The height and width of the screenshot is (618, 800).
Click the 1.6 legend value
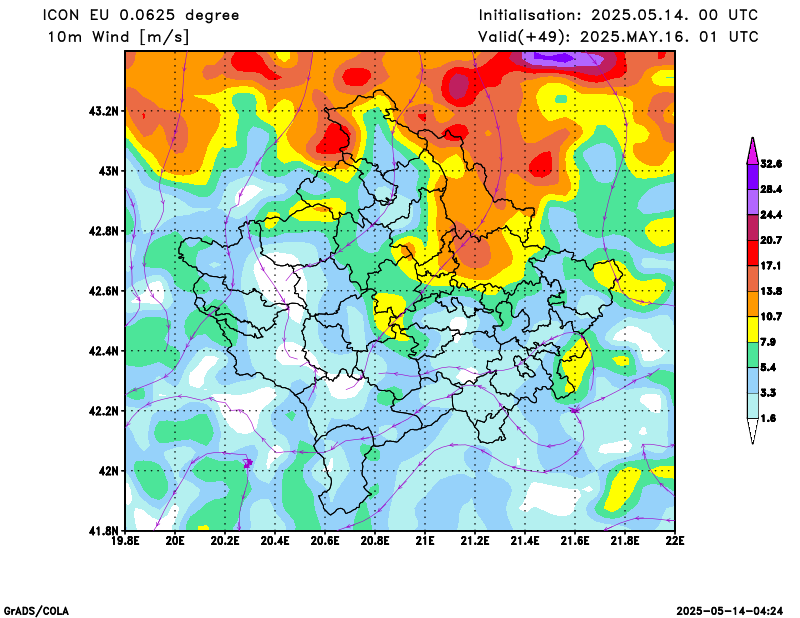click(x=768, y=418)
